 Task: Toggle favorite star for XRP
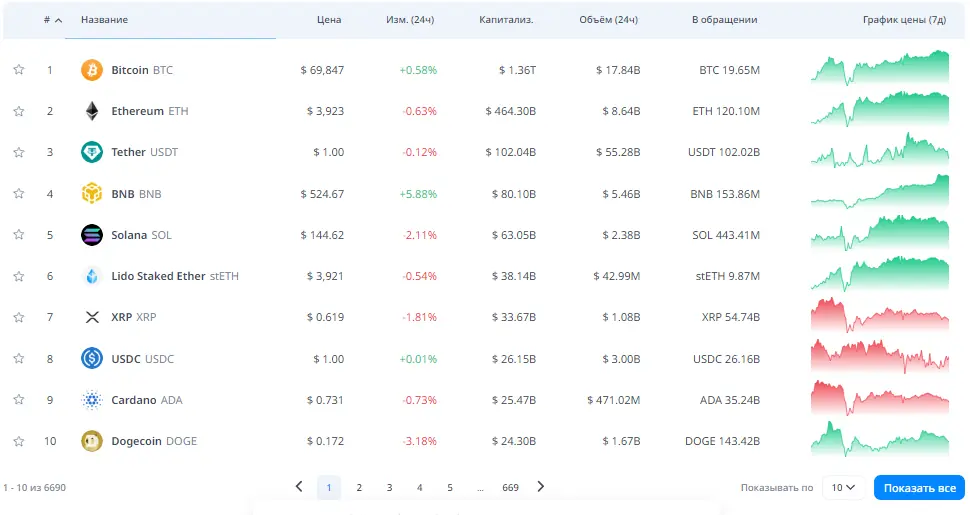[19, 317]
